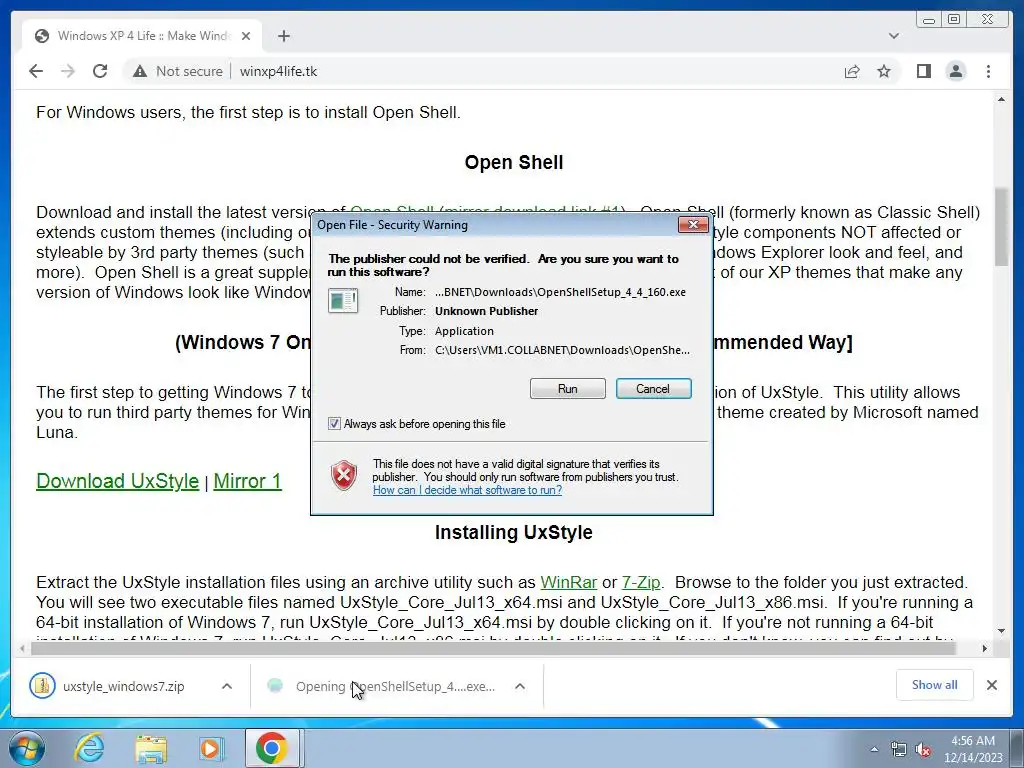
Task: Open the Chrome three-dot menu
Action: point(988,71)
